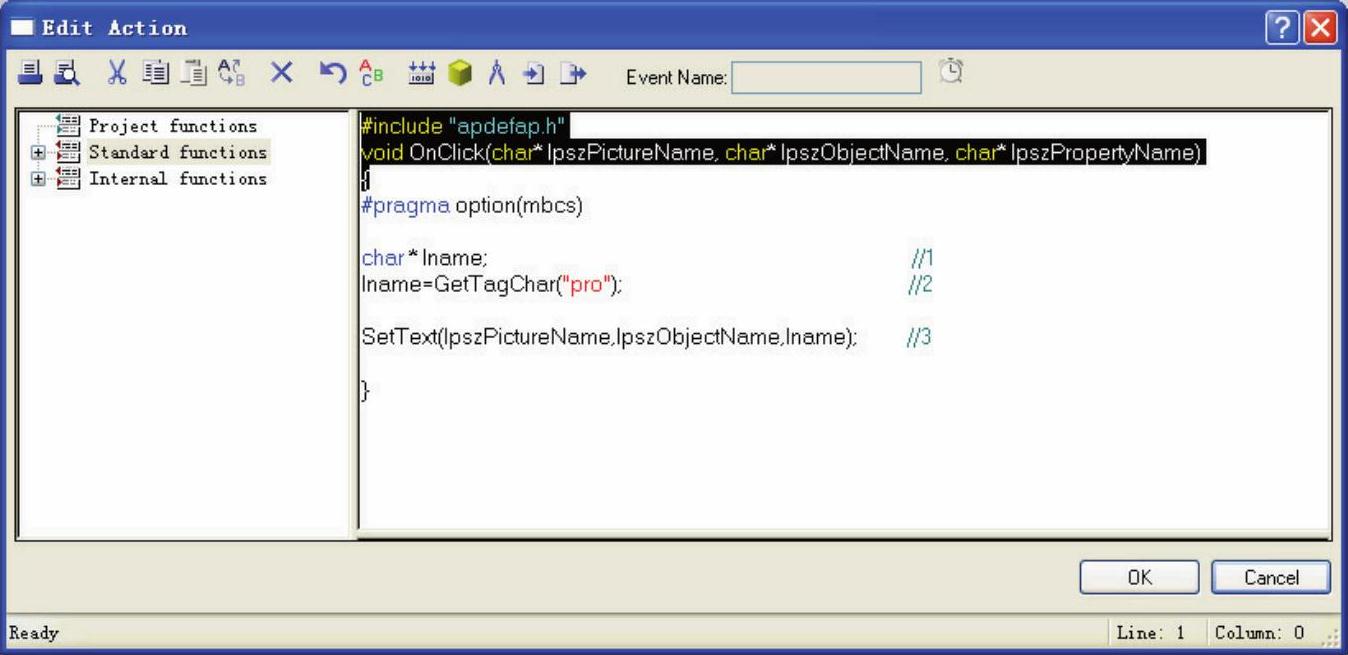This screenshot has height=655, width=1348.
Task: Click the clock trigger icon
Action: [951, 72]
